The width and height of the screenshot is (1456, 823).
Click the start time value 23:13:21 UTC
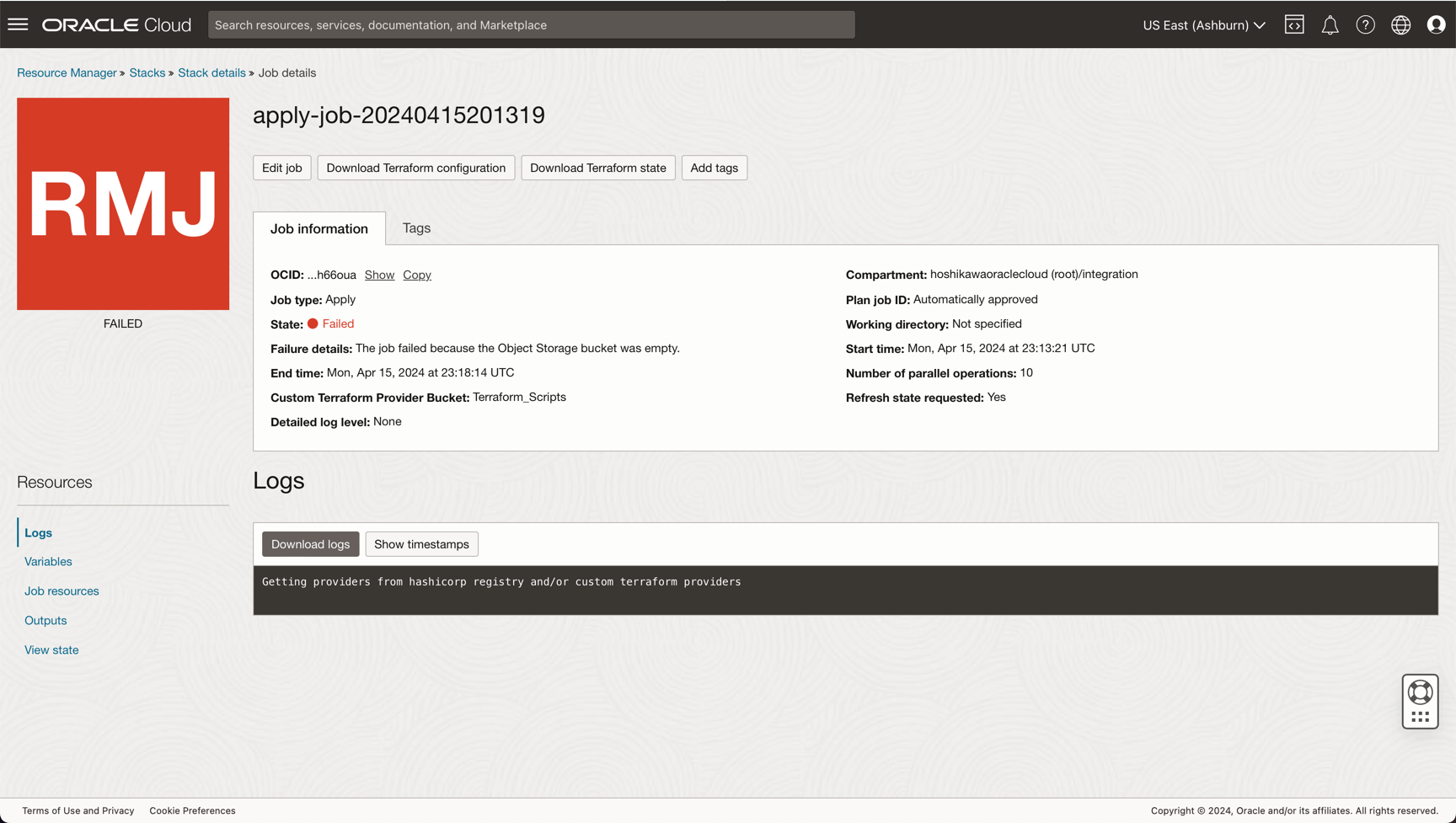[x=1001, y=349]
